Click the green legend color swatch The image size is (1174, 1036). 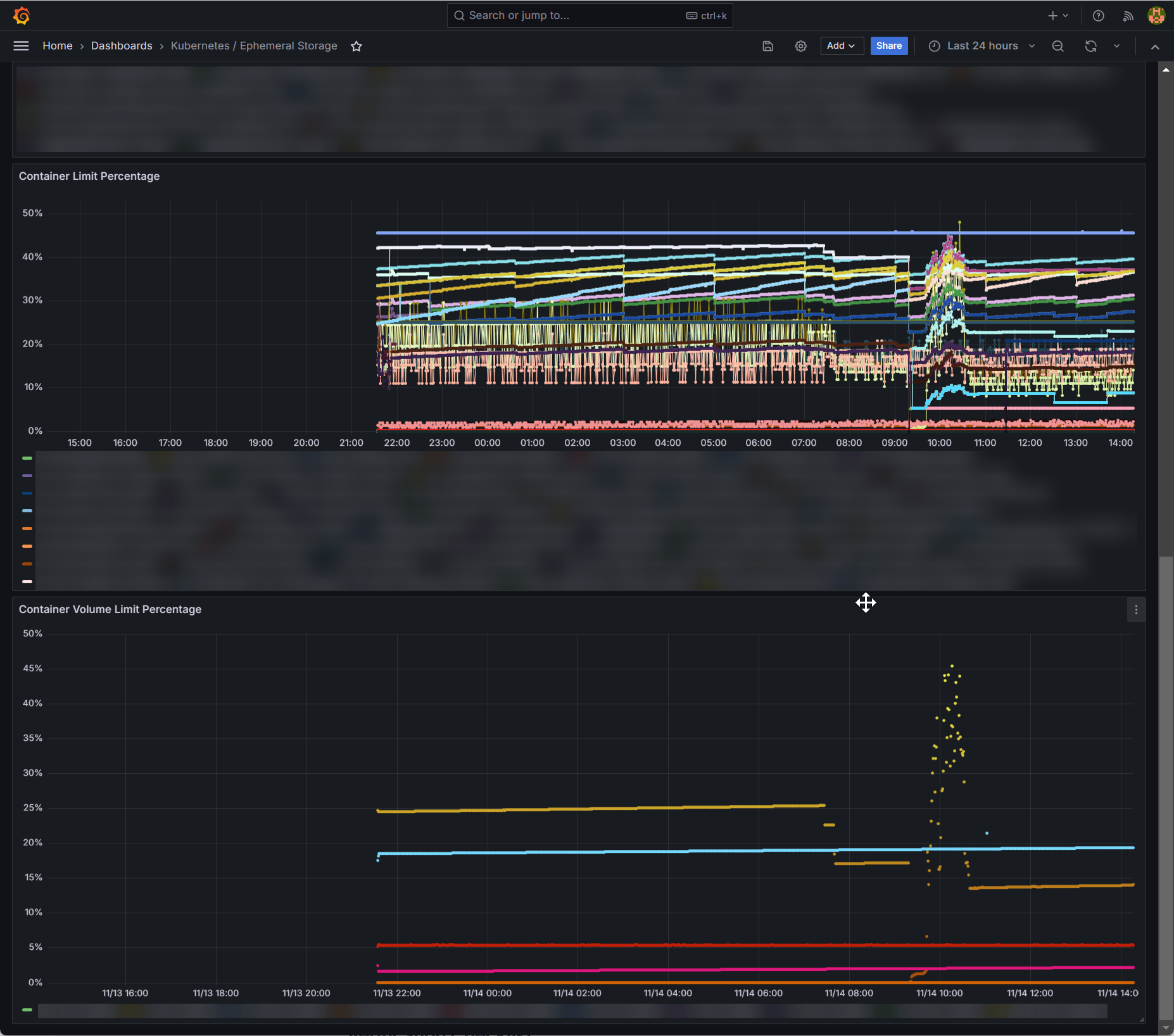(27, 458)
